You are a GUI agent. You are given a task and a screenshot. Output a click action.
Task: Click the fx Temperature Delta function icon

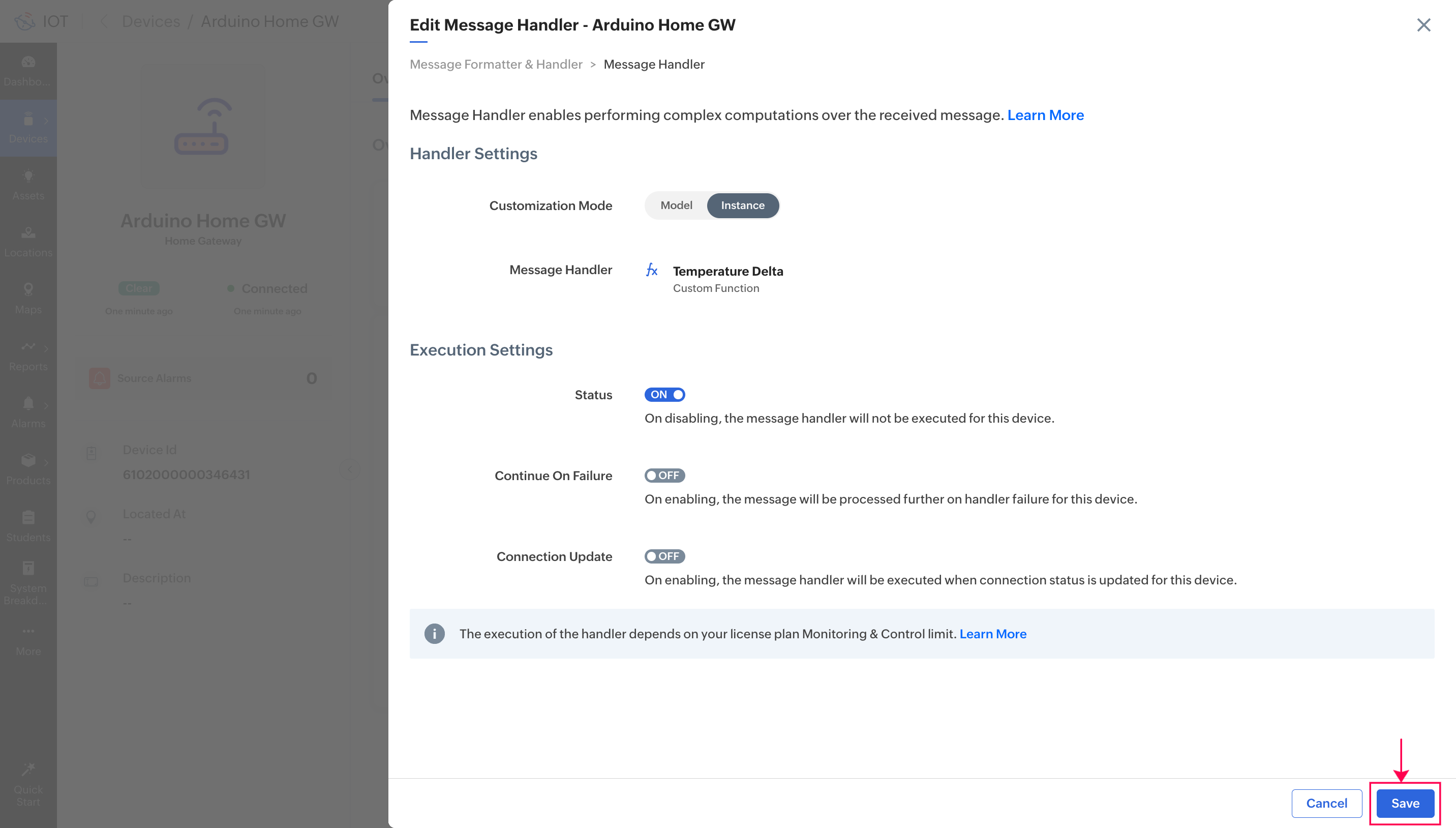[651, 270]
